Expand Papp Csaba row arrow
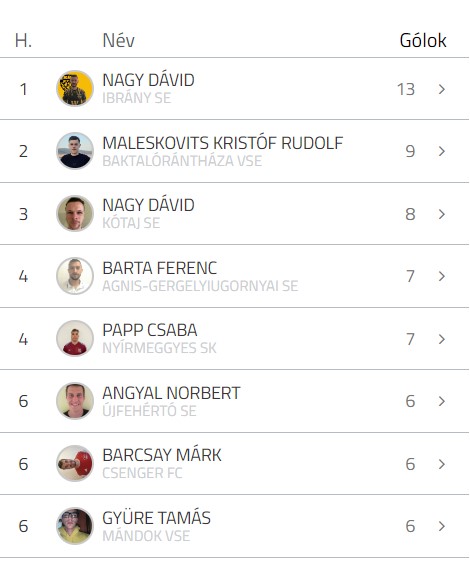 pyautogui.click(x=442, y=339)
